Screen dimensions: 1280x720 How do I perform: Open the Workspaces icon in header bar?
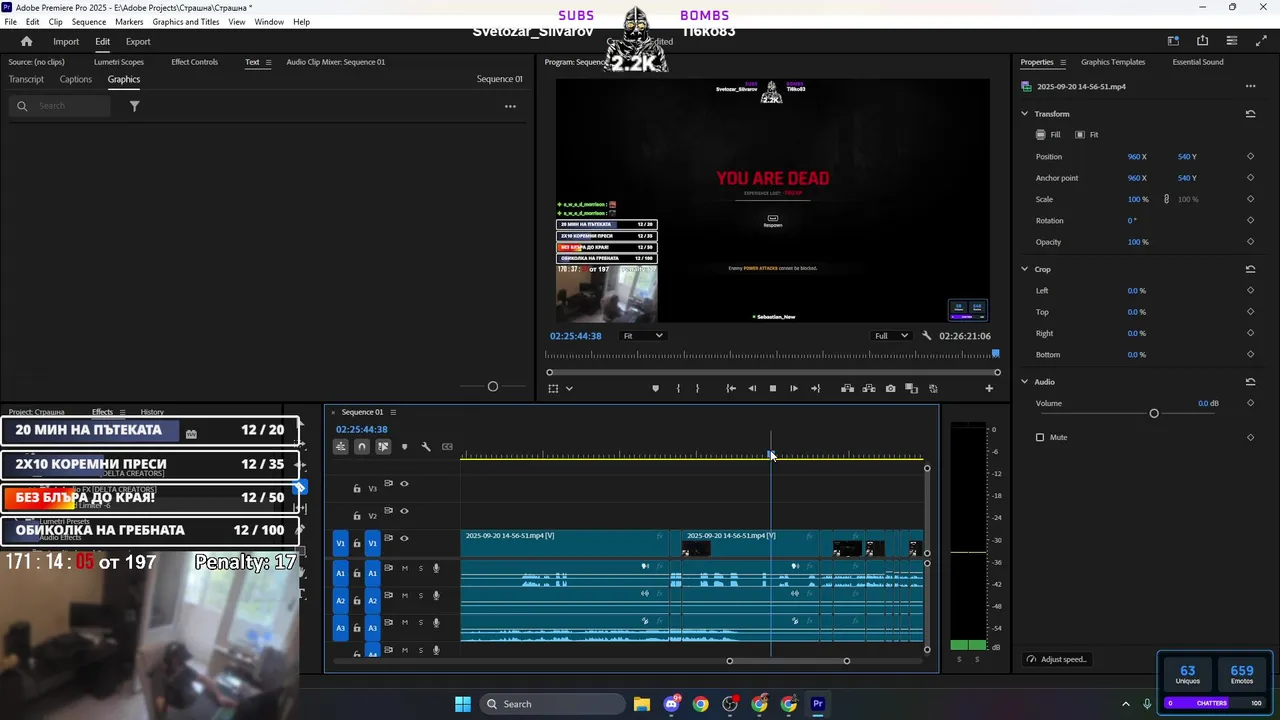(x=1173, y=41)
